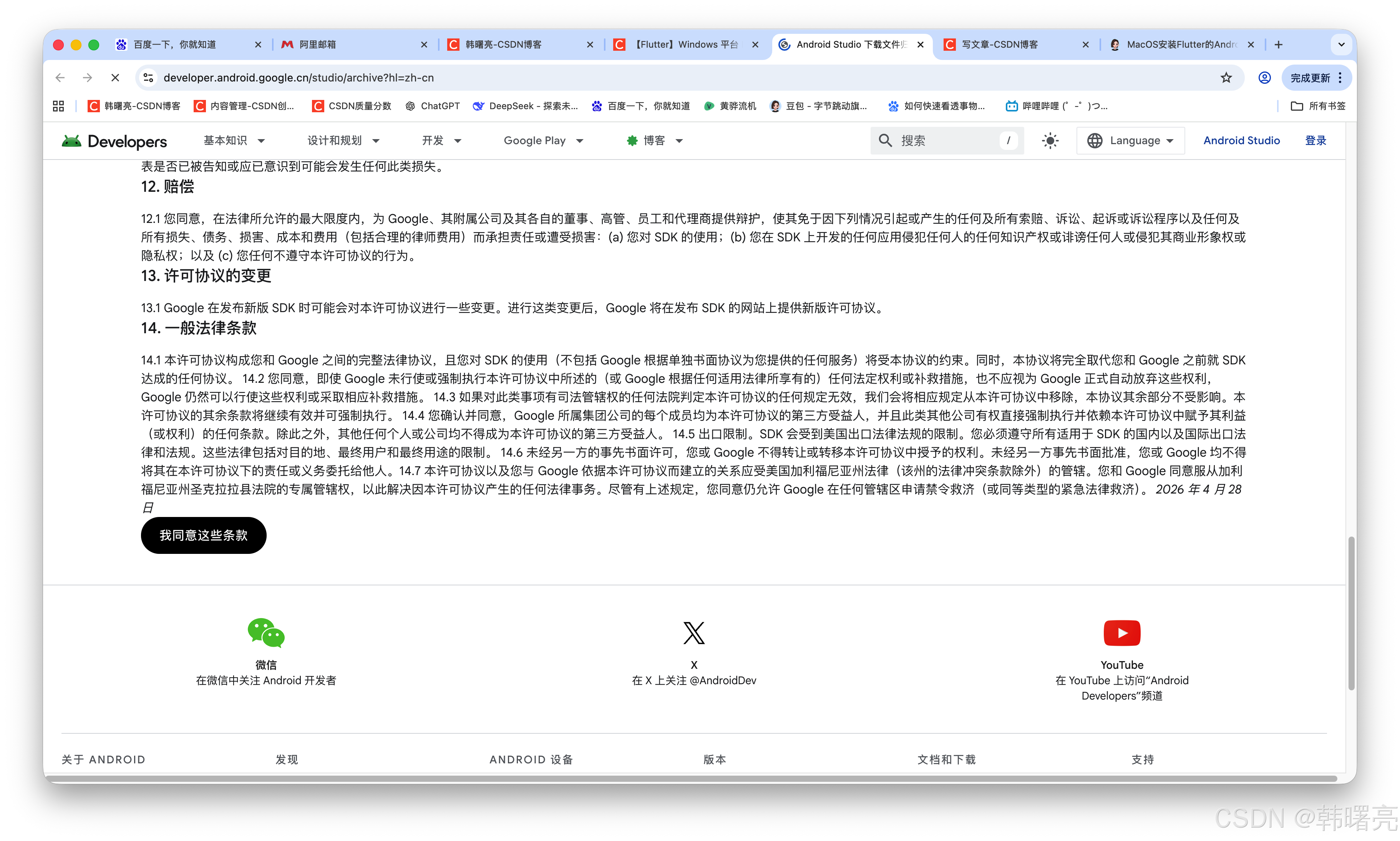Screen dimensions: 1400x841
Task: Open tab search chevron button
Action: pos(1341,45)
